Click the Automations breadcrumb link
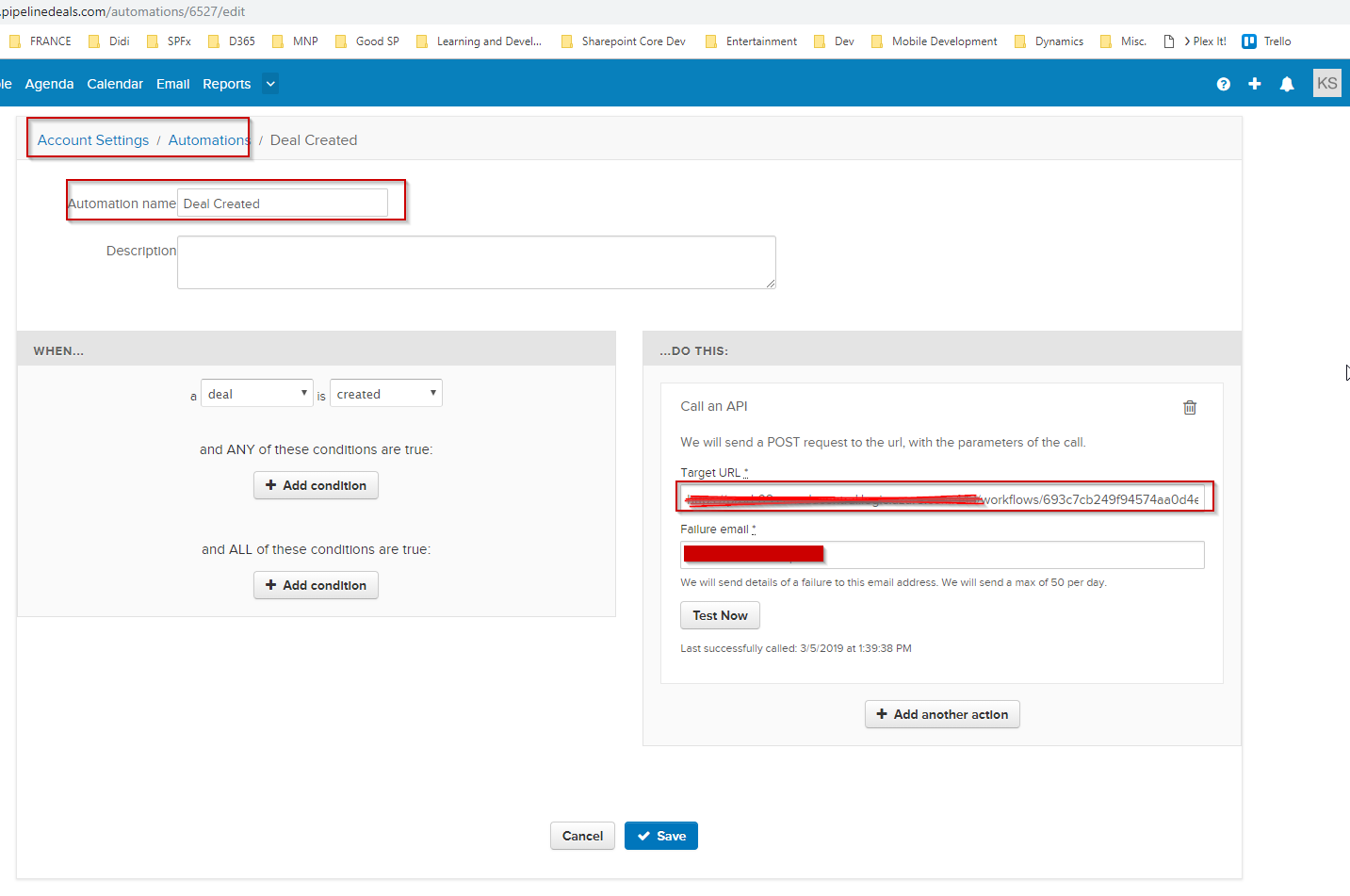 (x=208, y=140)
